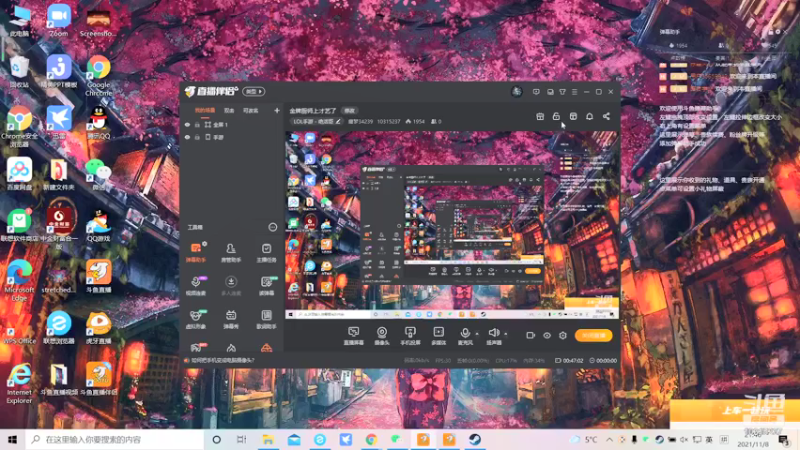Open Windows Start menu
This screenshot has width=800, height=450.
click(13, 439)
